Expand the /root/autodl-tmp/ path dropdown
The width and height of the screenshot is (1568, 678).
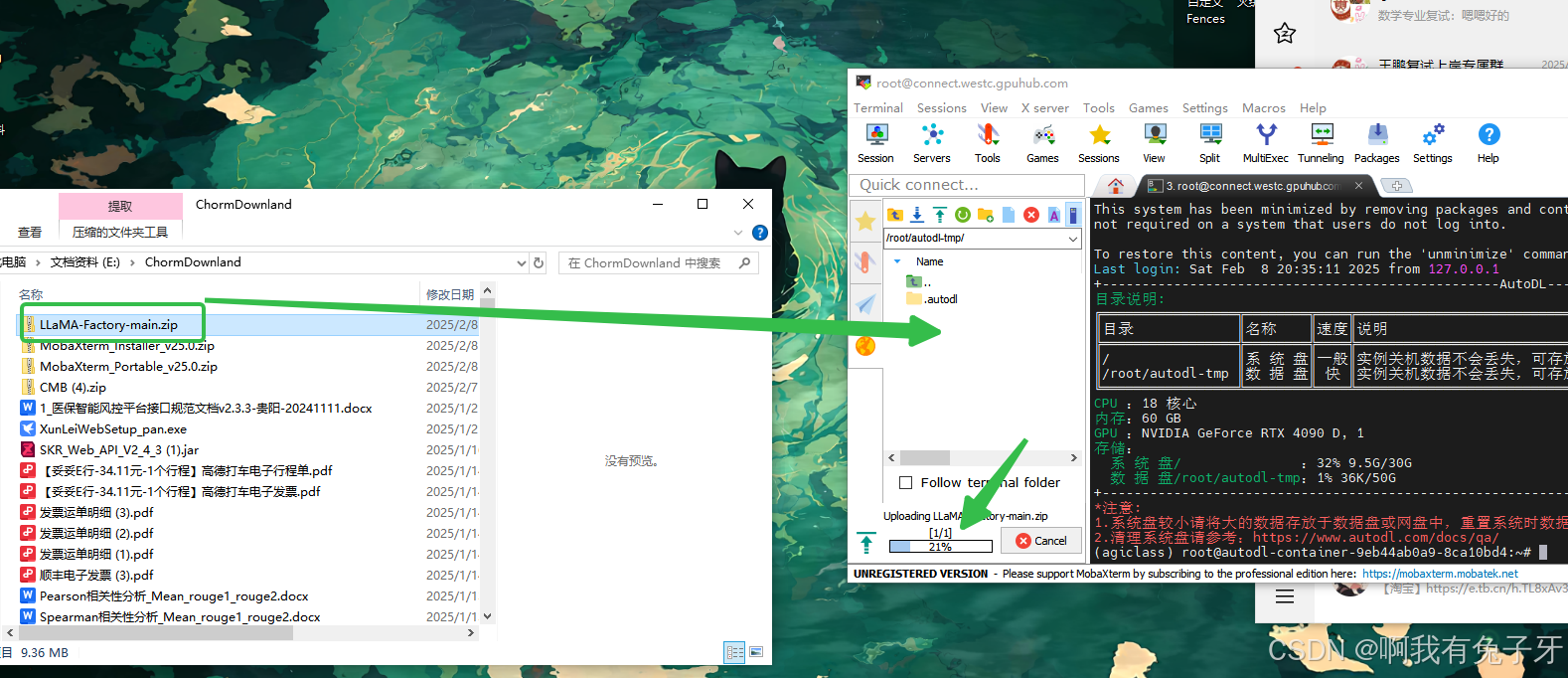[1072, 239]
